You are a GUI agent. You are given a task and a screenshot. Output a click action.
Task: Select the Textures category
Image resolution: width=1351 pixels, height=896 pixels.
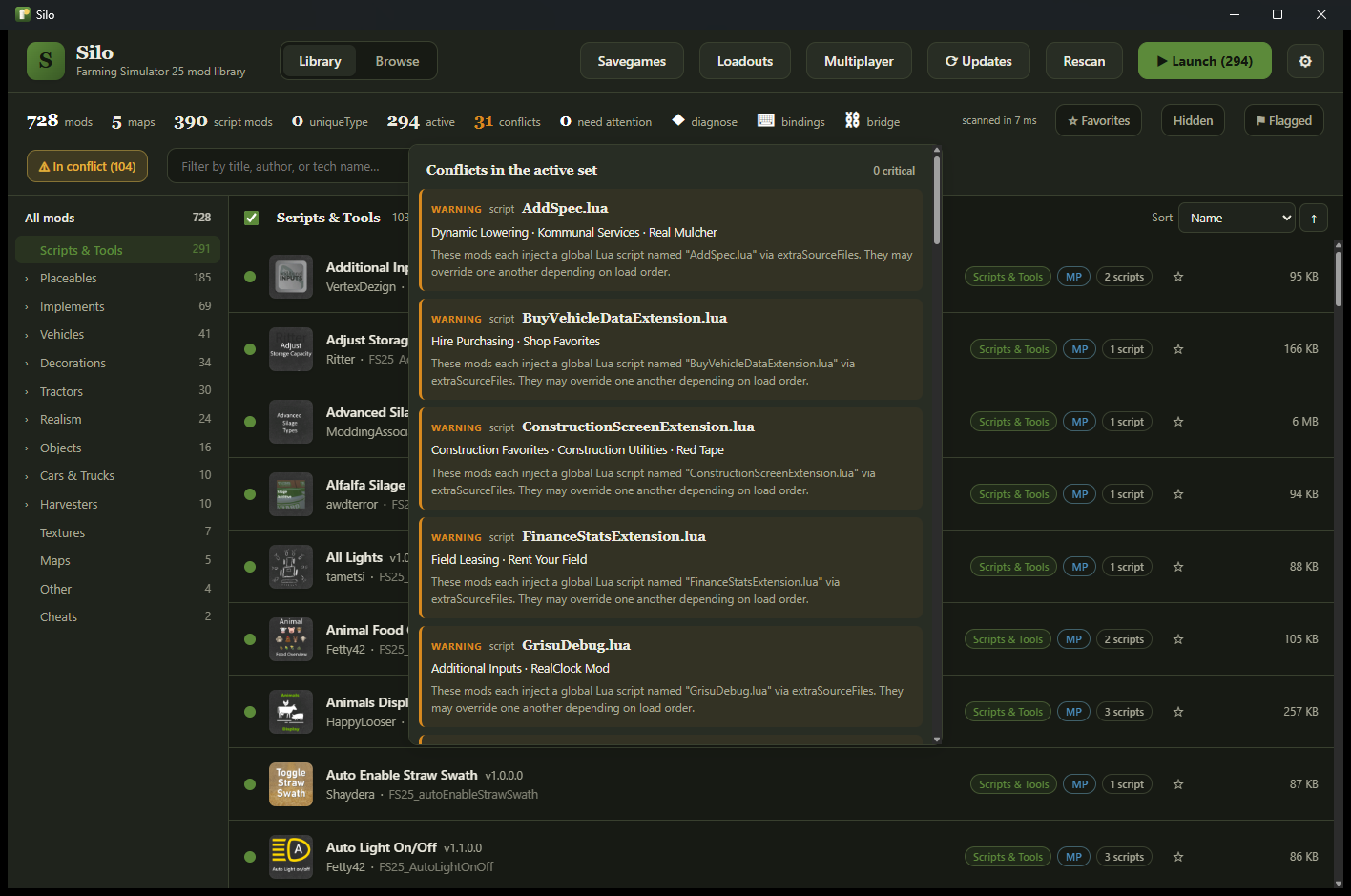click(x=118, y=532)
